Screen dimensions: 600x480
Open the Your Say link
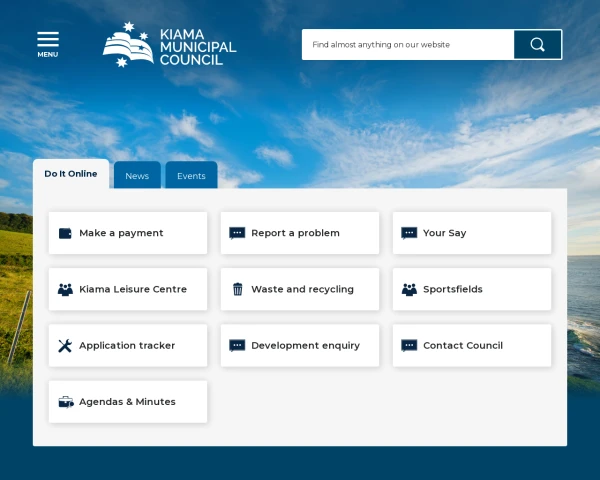444,233
